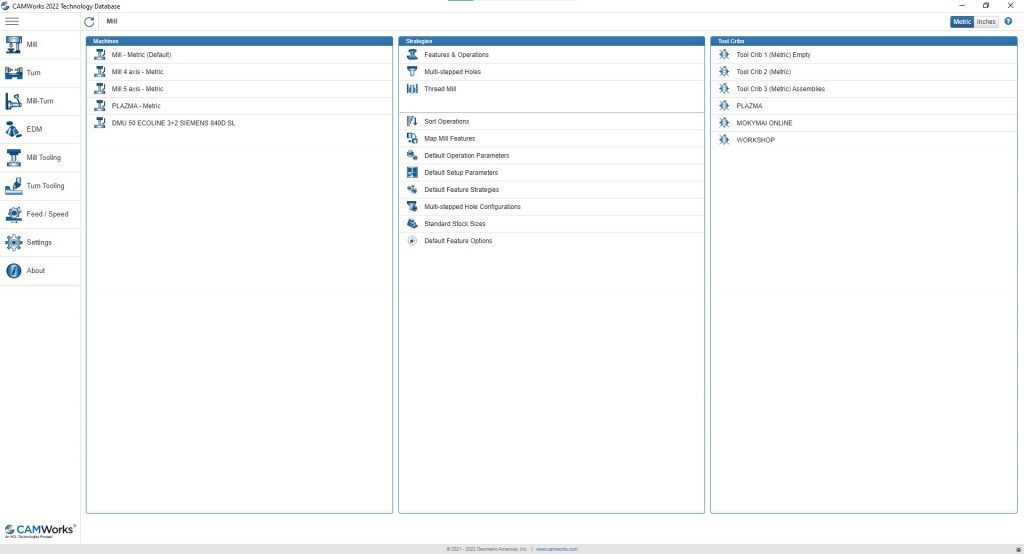The height and width of the screenshot is (554, 1024).
Task: Click Sort Operations icon
Action: tap(412, 122)
